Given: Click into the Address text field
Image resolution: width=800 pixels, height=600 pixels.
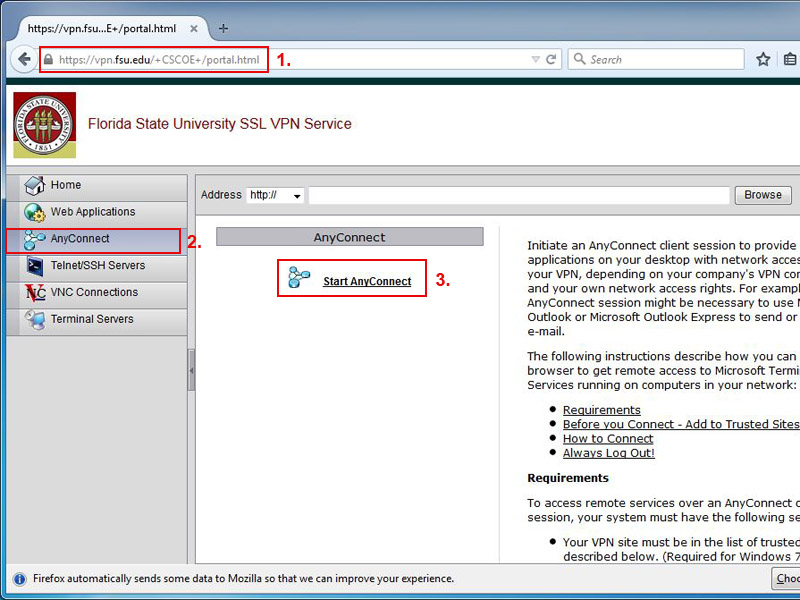Looking at the screenshot, I should (x=518, y=196).
